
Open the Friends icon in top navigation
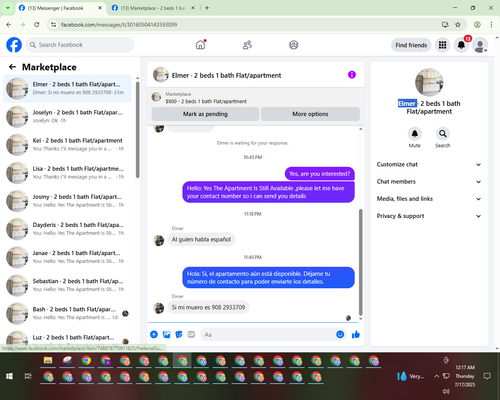tap(247, 45)
